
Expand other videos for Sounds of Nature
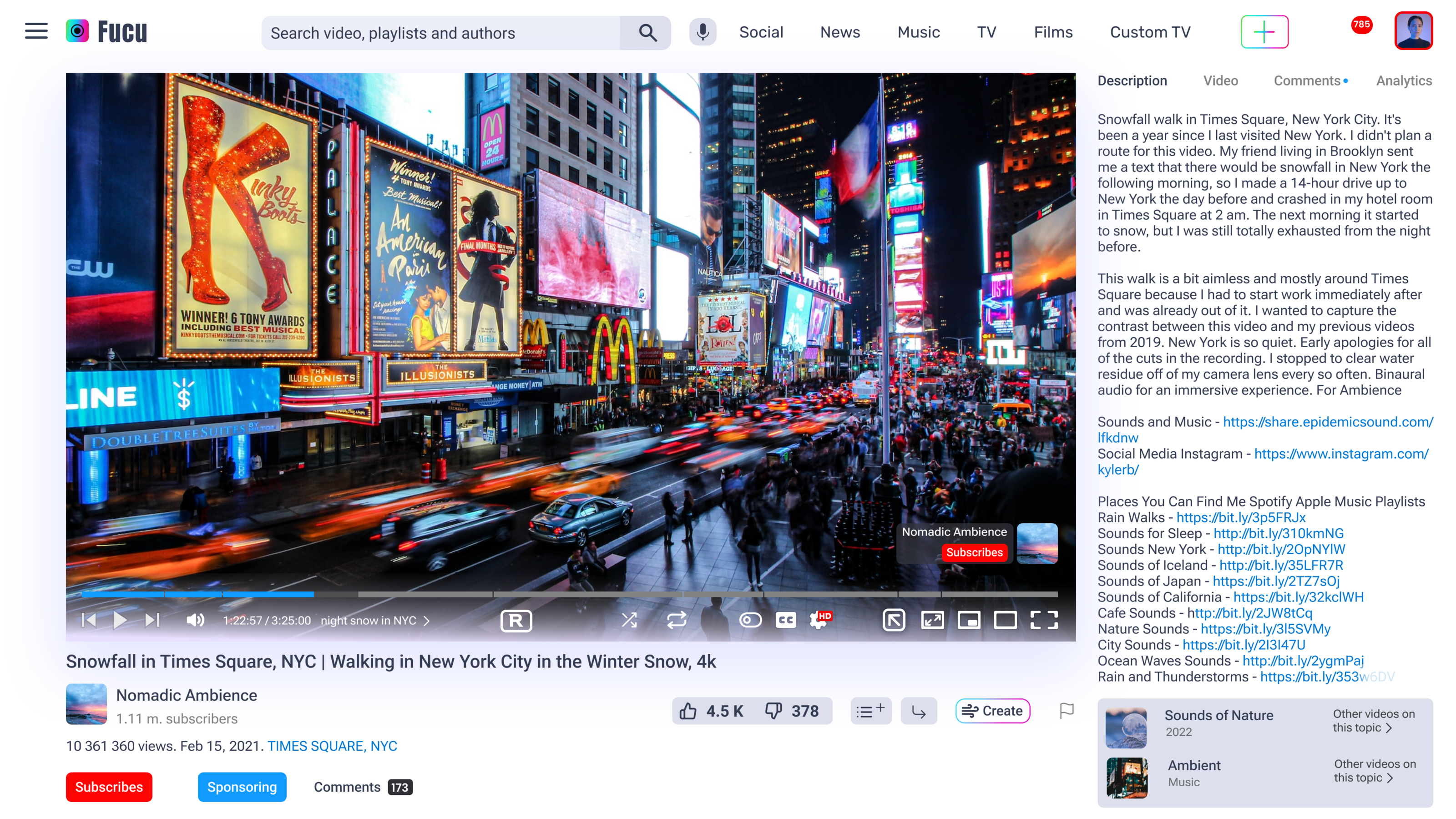[x=1373, y=721]
